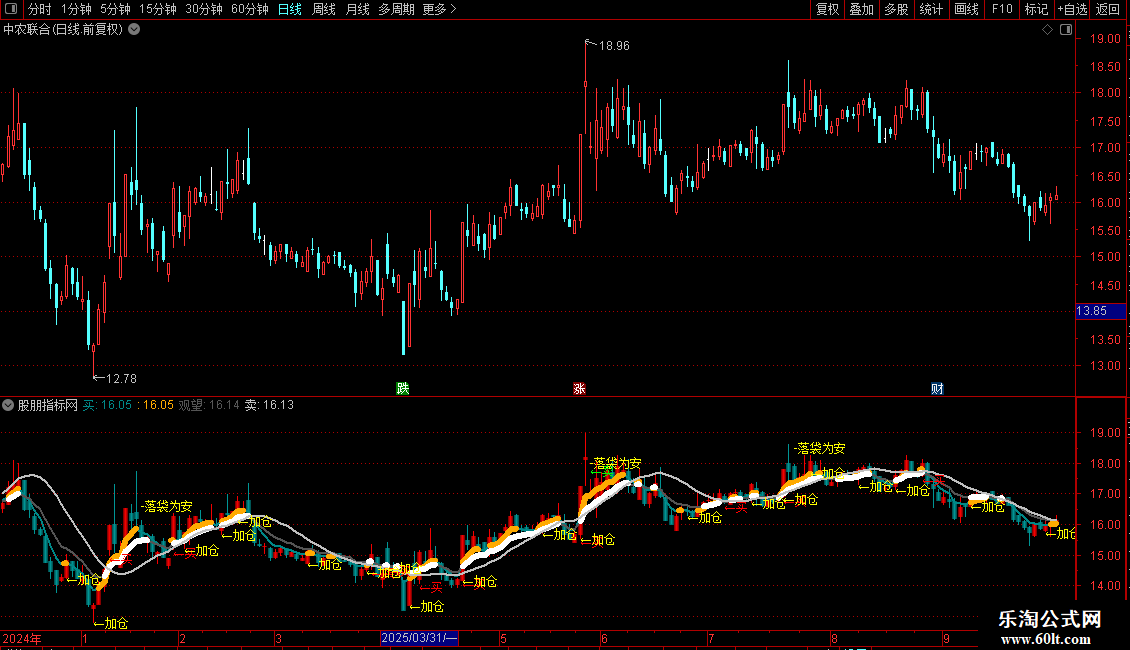
Task: Click the panel layout icon at top-left
Action: pyautogui.click(x=11, y=9)
